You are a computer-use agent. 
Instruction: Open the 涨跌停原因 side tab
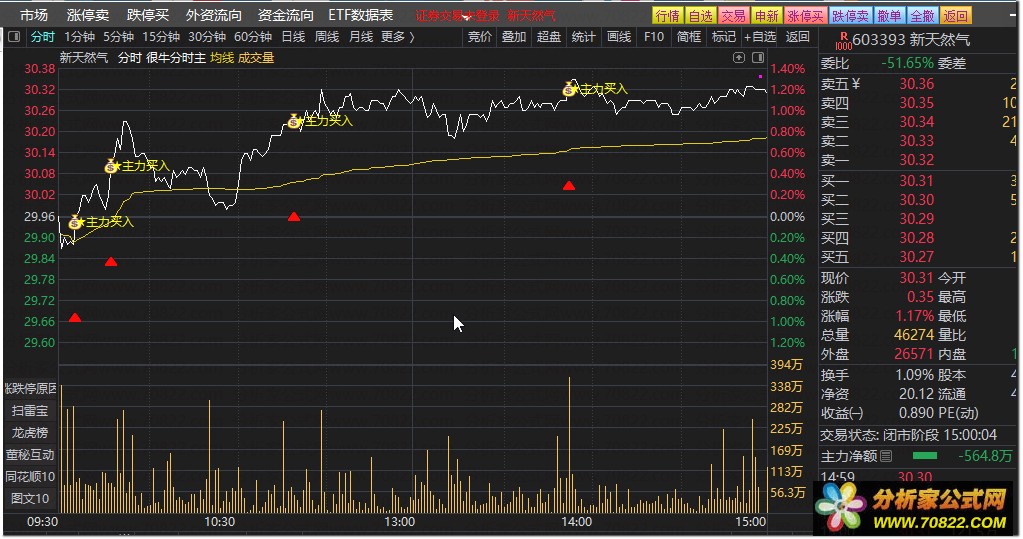(30, 389)
